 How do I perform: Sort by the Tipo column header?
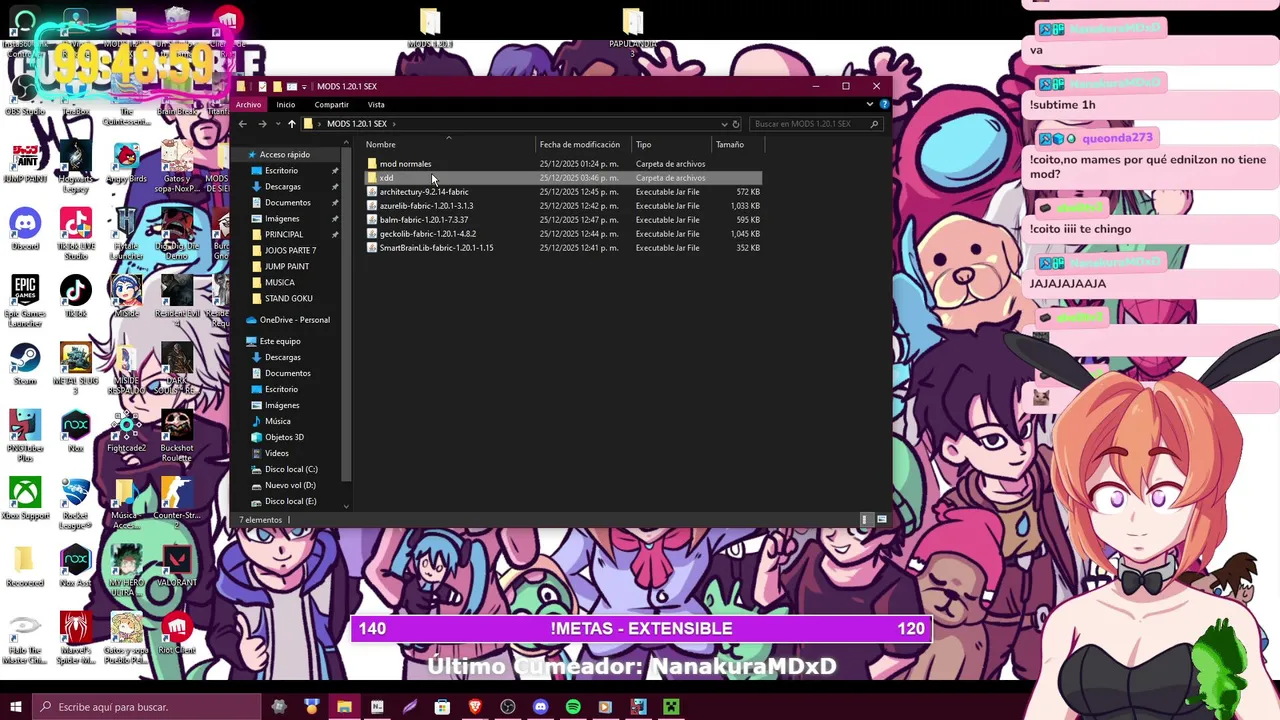tap(672, 145)
